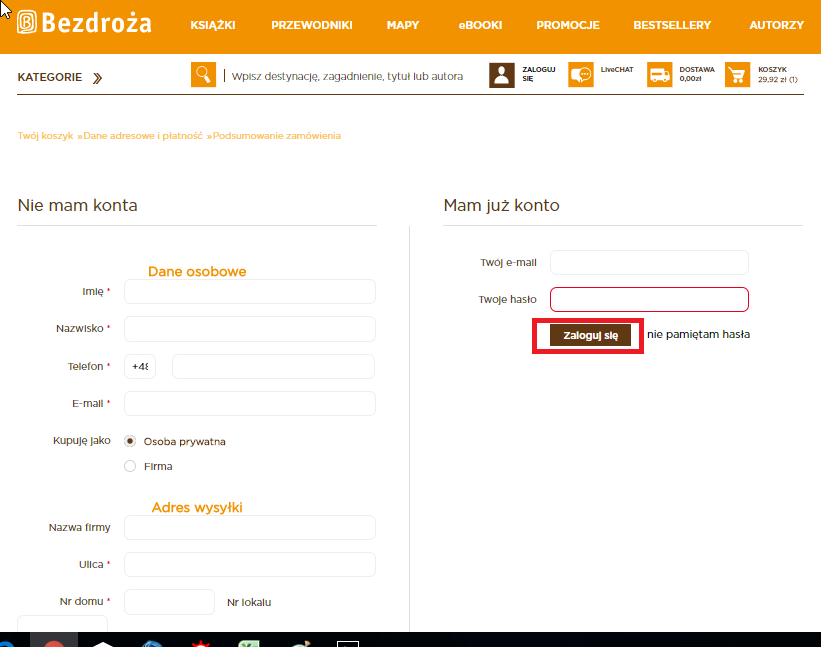The image size is (821, 647).
Task: Click the Twoje hasło password field
Action: pos(649,299)
